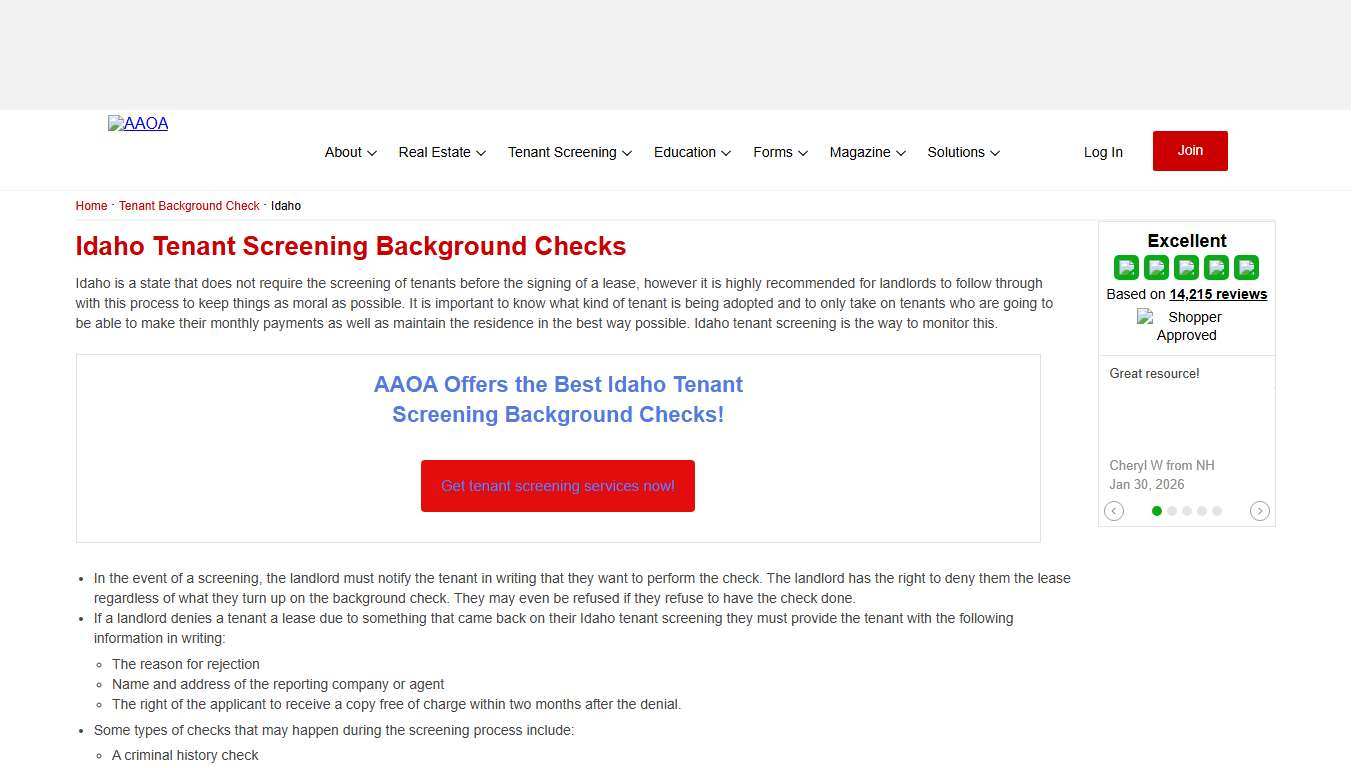Open the AAOA homepage via the logo

pyautogui.click(x=137, y=123)
